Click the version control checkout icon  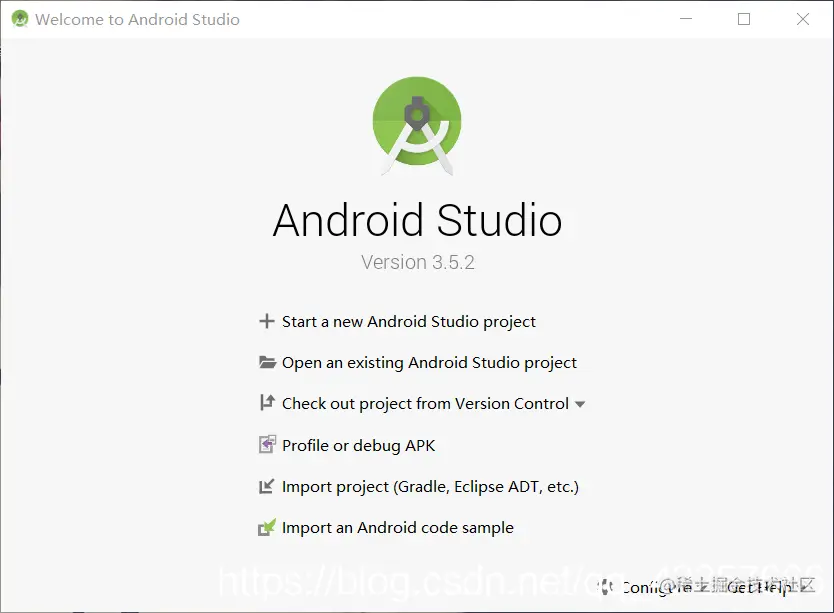(267, 403)
